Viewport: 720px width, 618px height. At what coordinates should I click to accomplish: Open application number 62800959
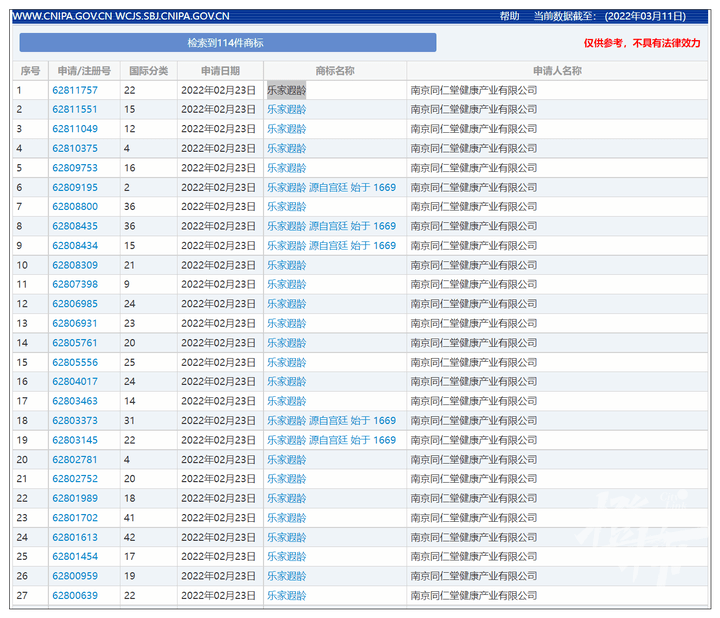point(75,576)
